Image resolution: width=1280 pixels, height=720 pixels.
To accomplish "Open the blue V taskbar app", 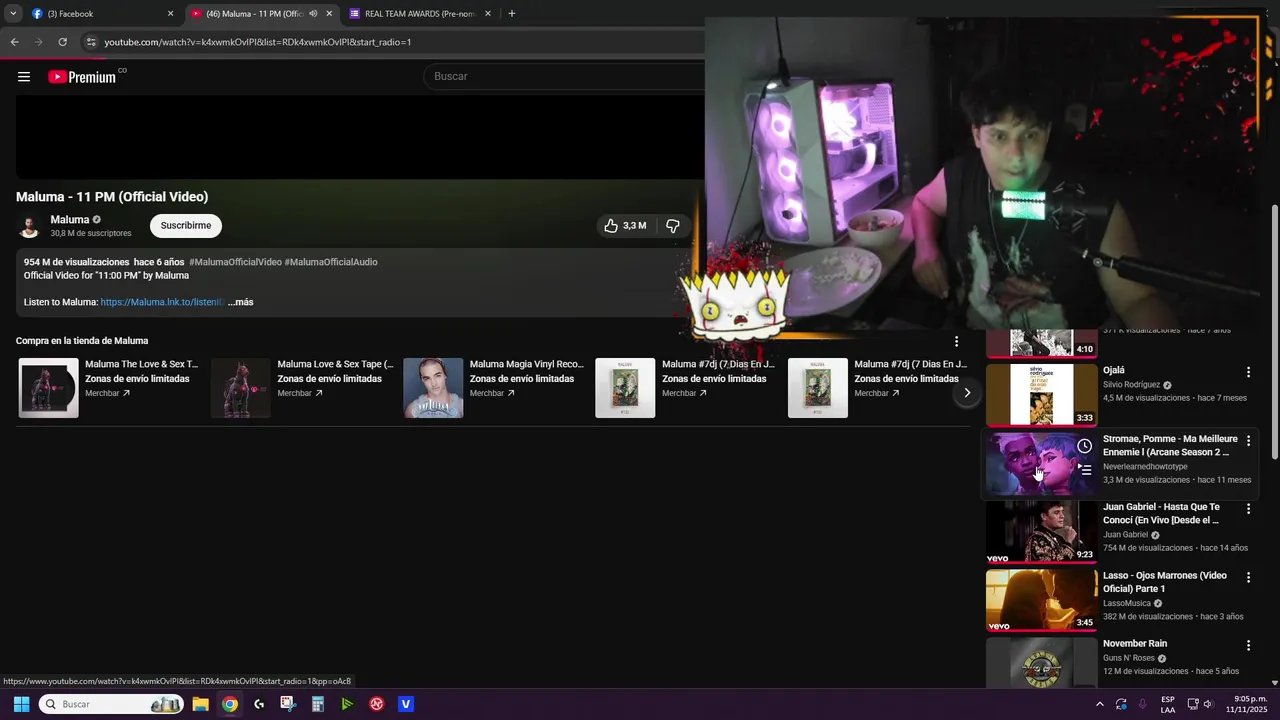I will point(406,704).
